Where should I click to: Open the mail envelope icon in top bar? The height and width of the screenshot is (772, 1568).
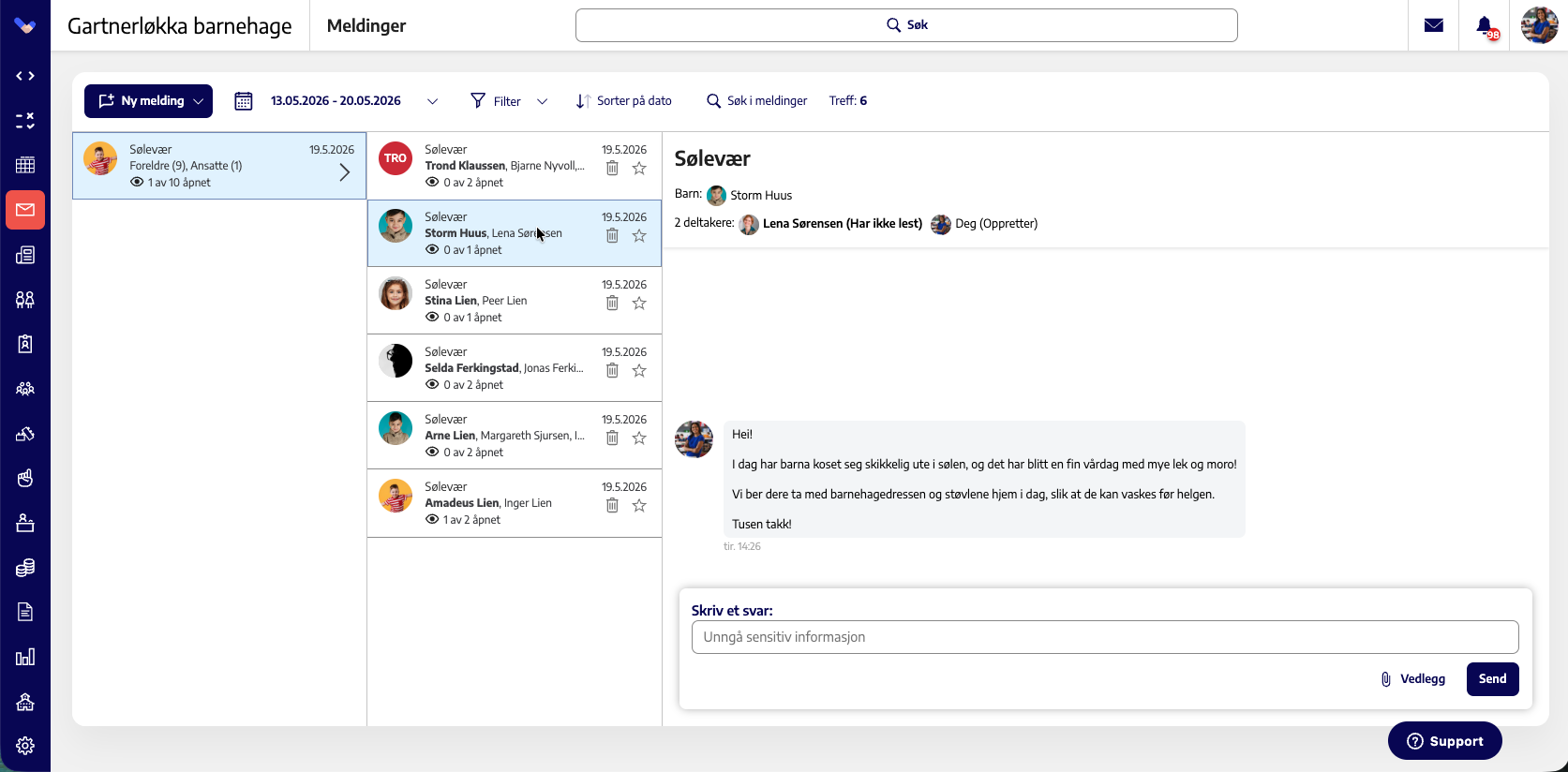(x=1433, y=25)
